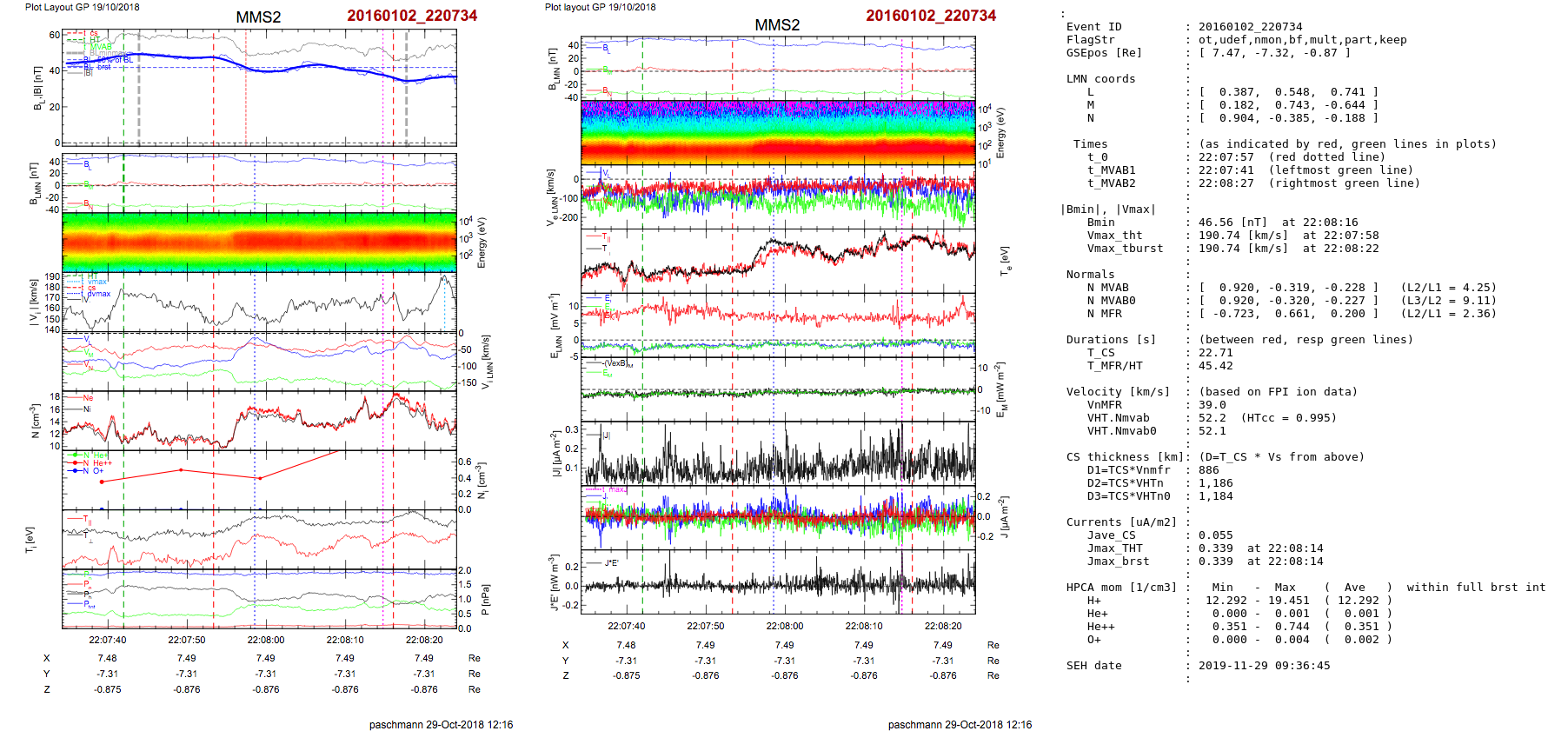Click the left "Plot Layout GP 19/10/2018" header
Viewport: 1568px width, 731px height.
82,7
